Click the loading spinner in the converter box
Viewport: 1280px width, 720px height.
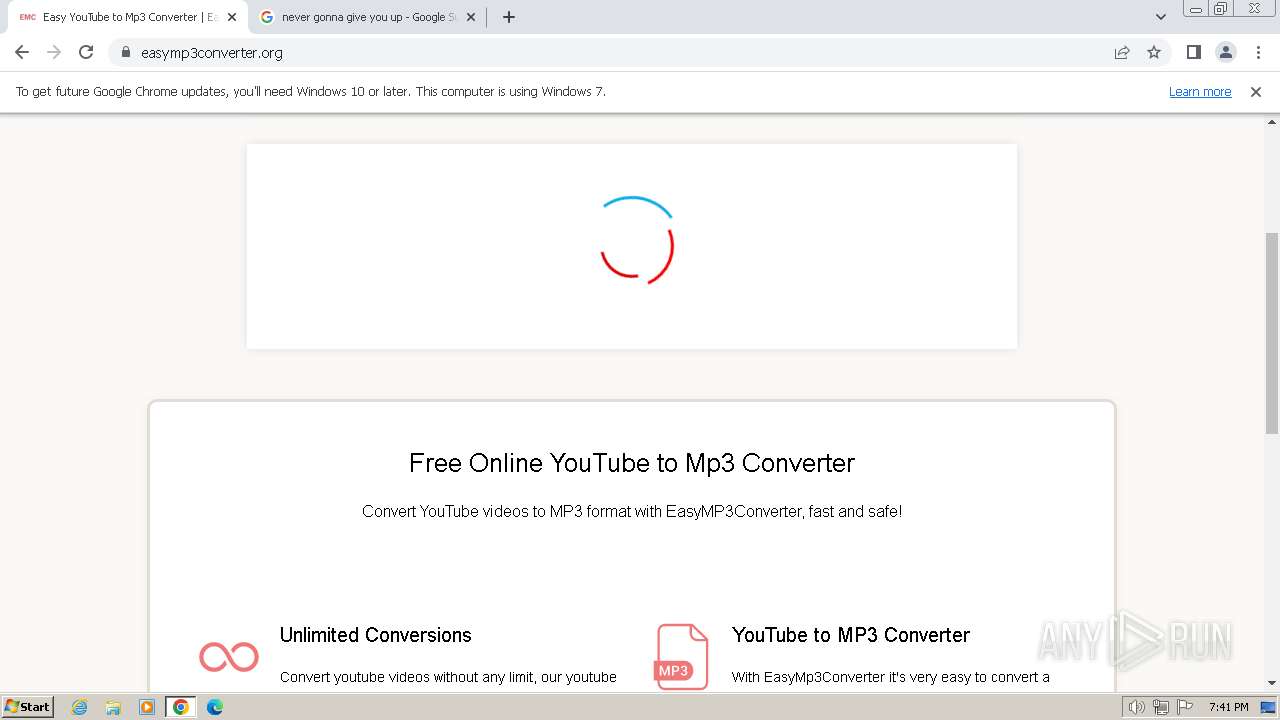(636, 240)
